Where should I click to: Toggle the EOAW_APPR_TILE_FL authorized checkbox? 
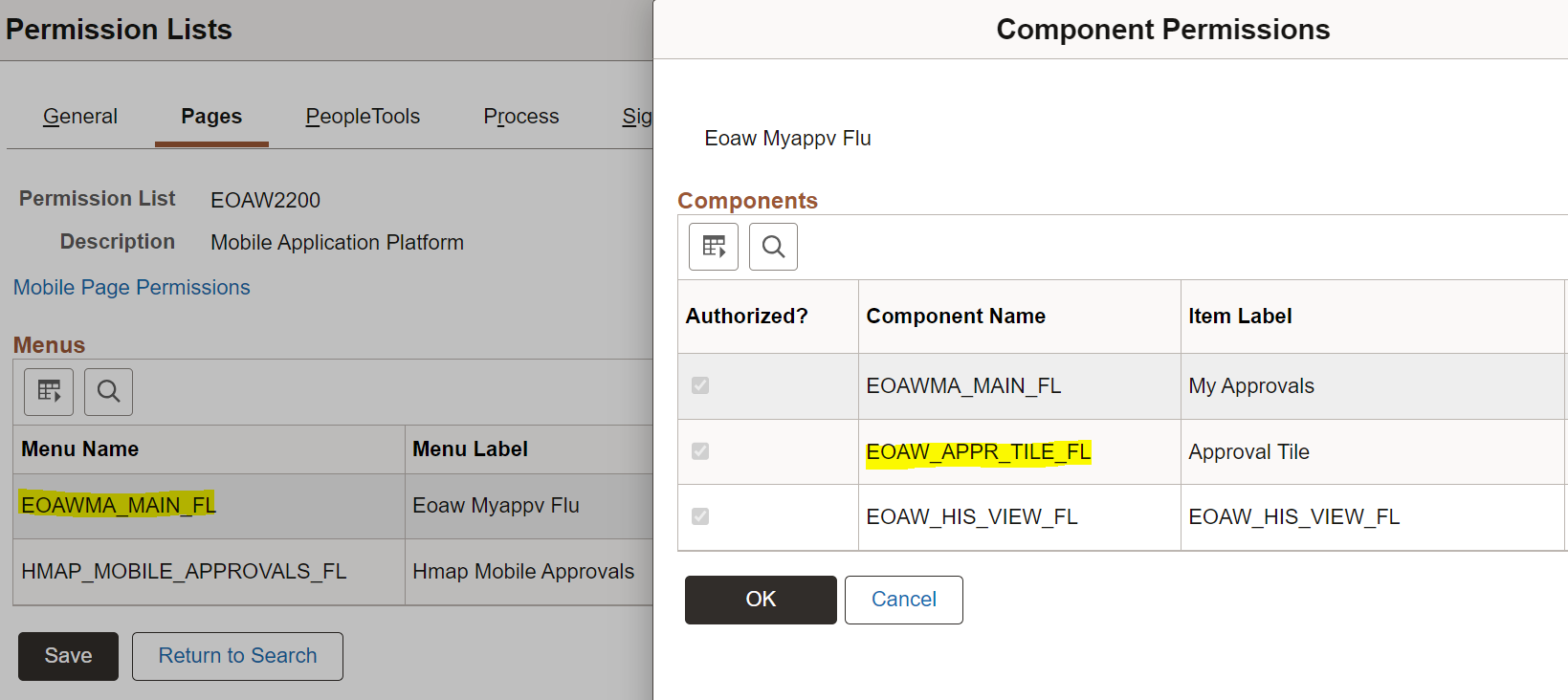click(x=700, y=451)
